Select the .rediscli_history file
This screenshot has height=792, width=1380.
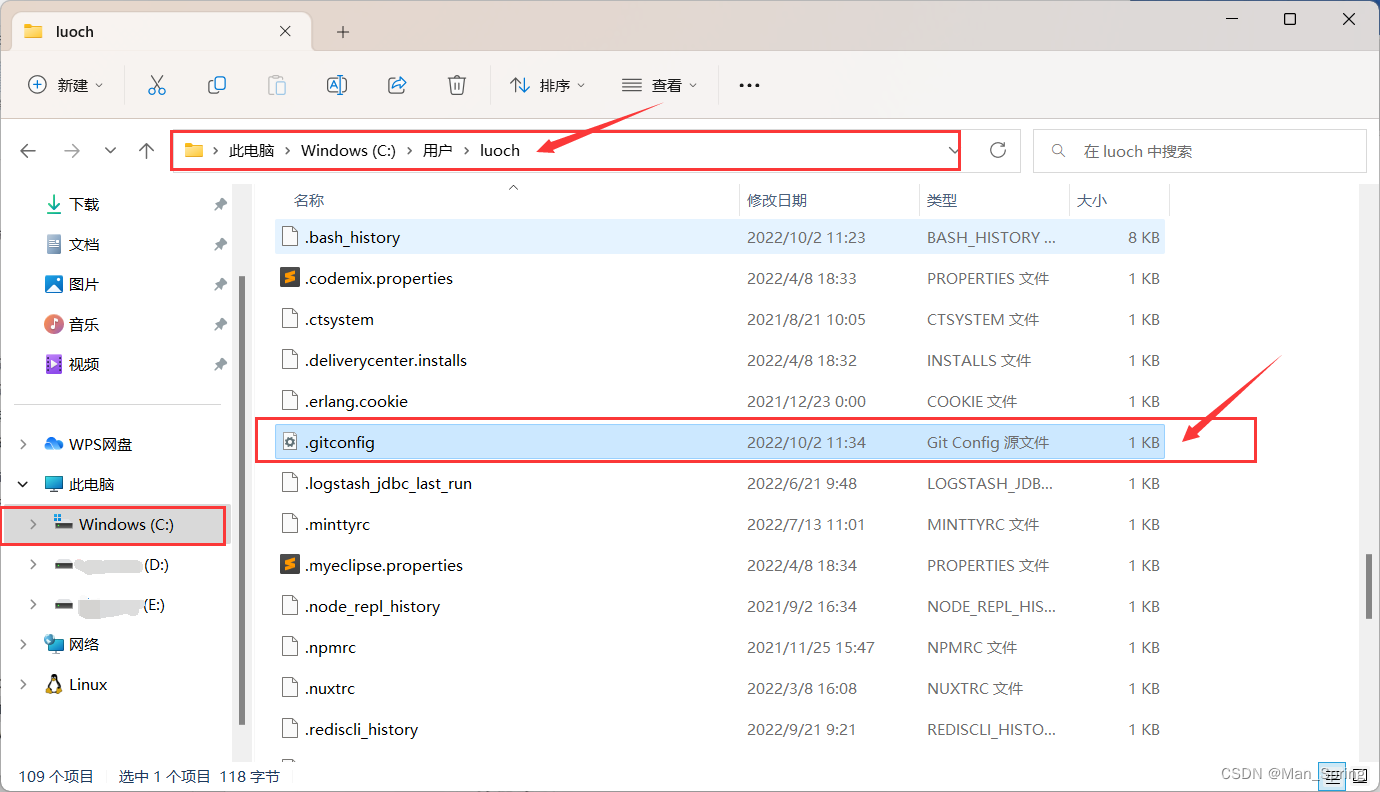pyautogui.click(x=720, y=729)
